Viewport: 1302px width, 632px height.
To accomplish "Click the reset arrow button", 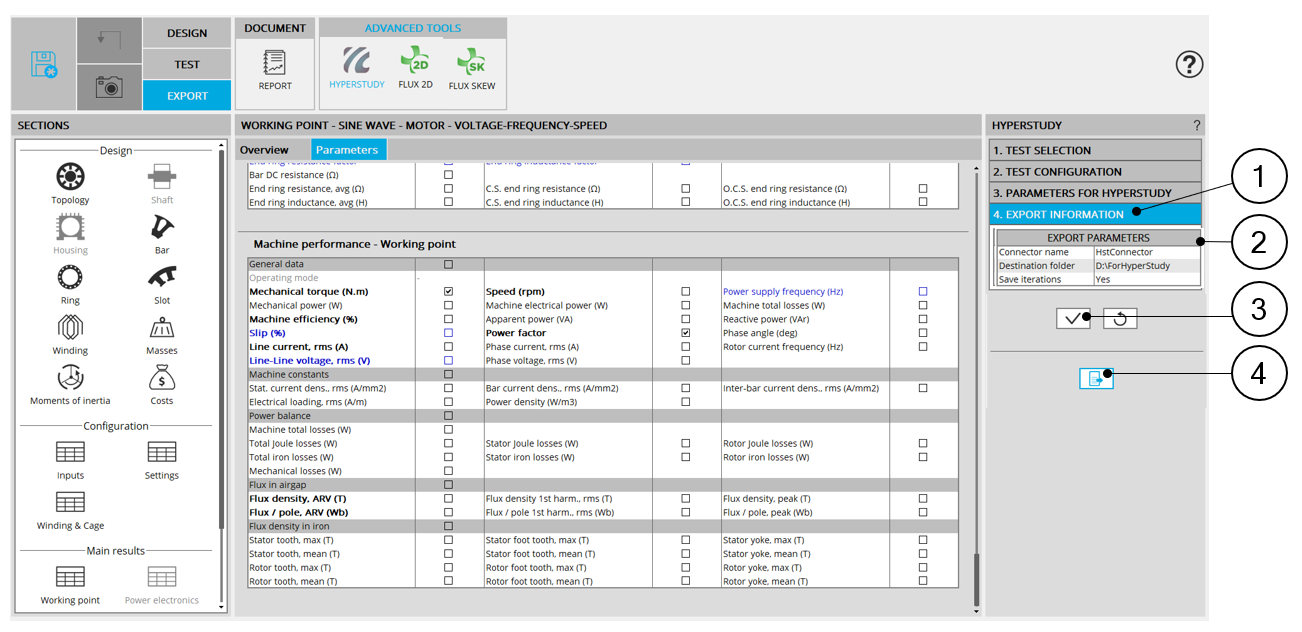I will pos(1120,318).
